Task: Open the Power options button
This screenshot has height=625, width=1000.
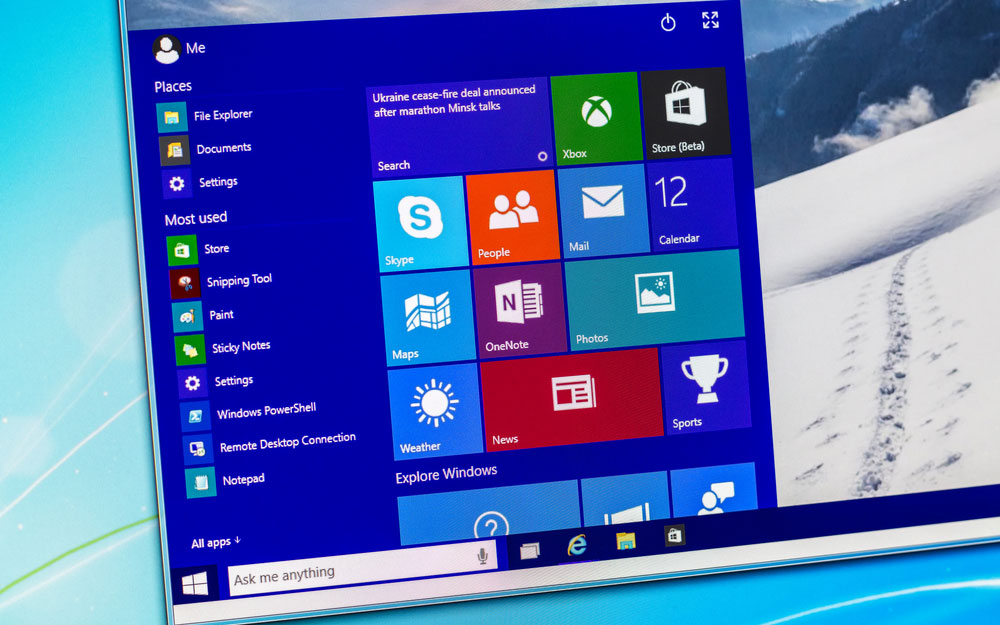Action: coord(668,22)
